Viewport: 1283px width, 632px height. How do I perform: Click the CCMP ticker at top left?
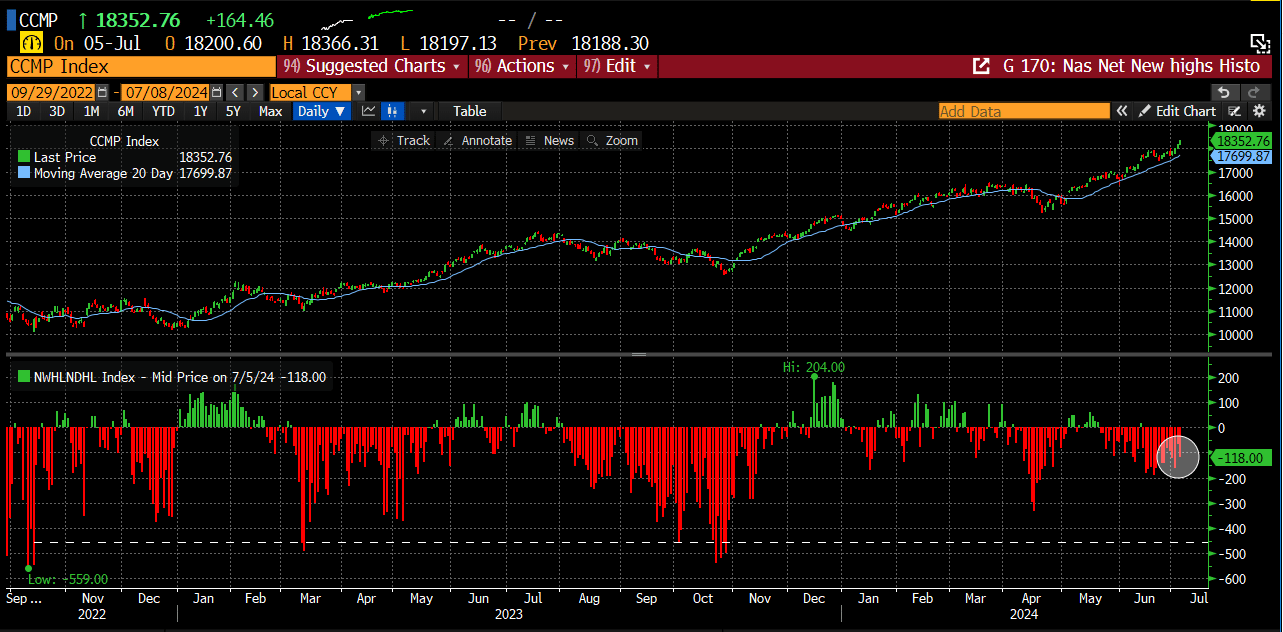(38, 19)
